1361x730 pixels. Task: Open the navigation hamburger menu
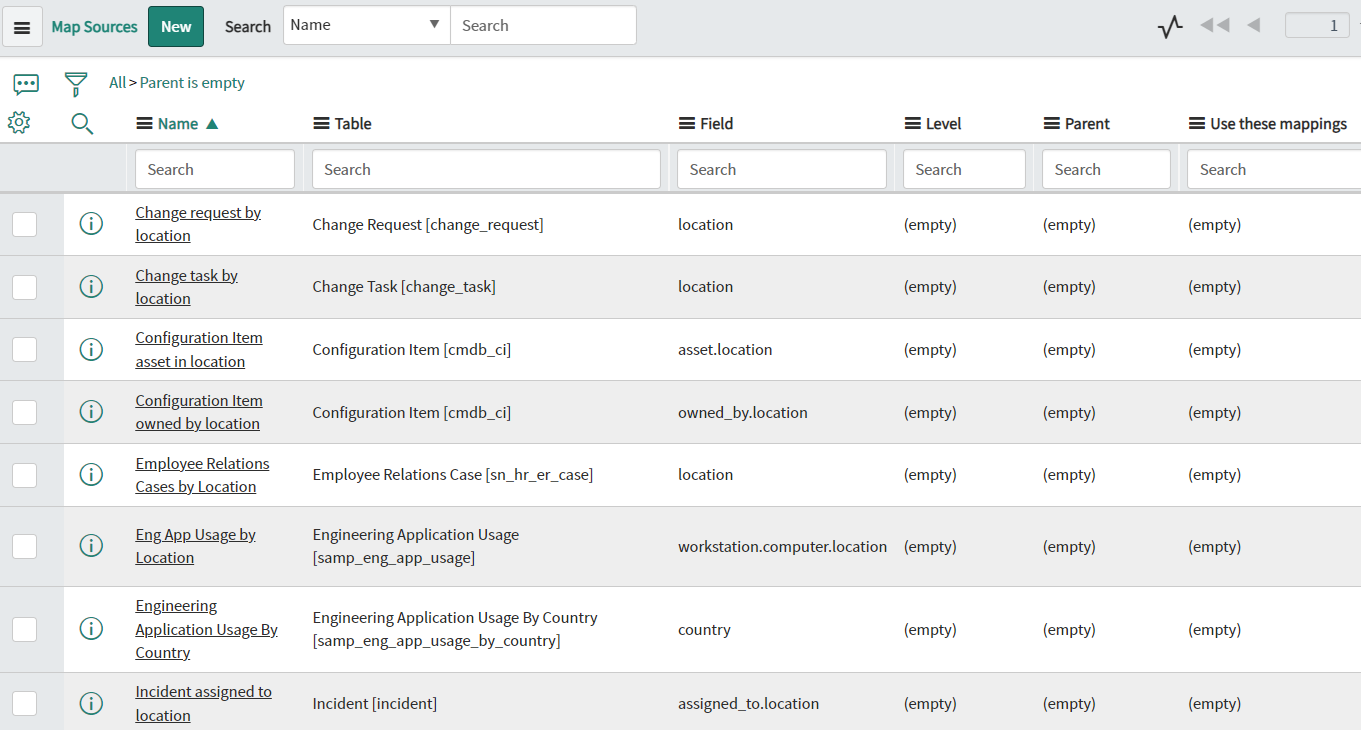[22, 25]
